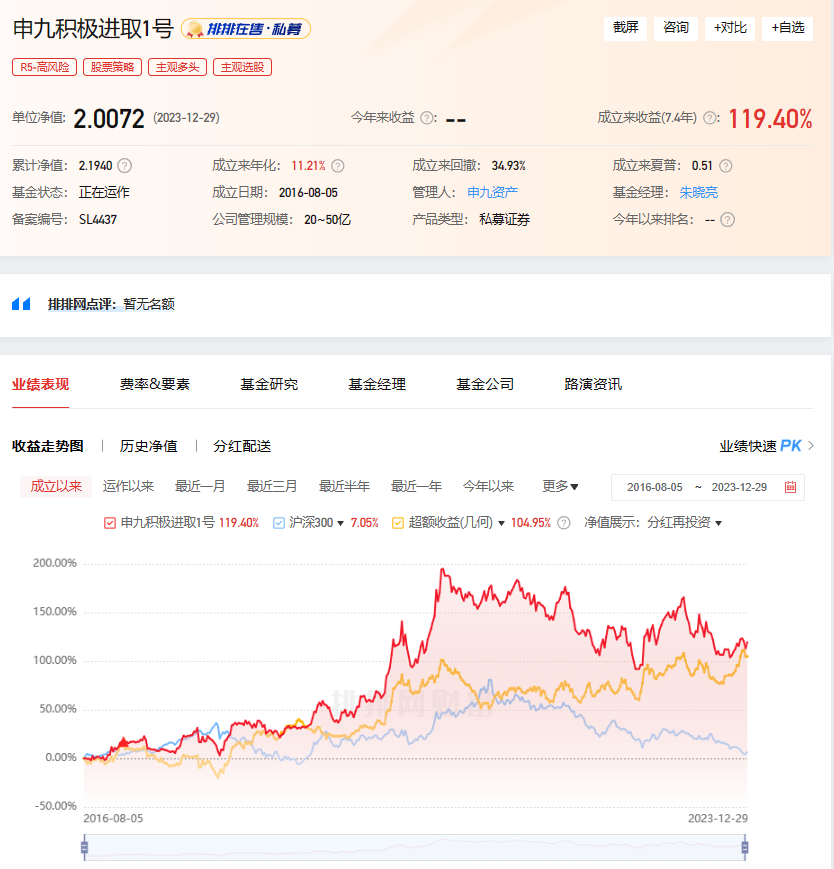Screen dimensions: 834x869
Task: Switch to the 费率&要素 tab
Action: tap(155, 384)
